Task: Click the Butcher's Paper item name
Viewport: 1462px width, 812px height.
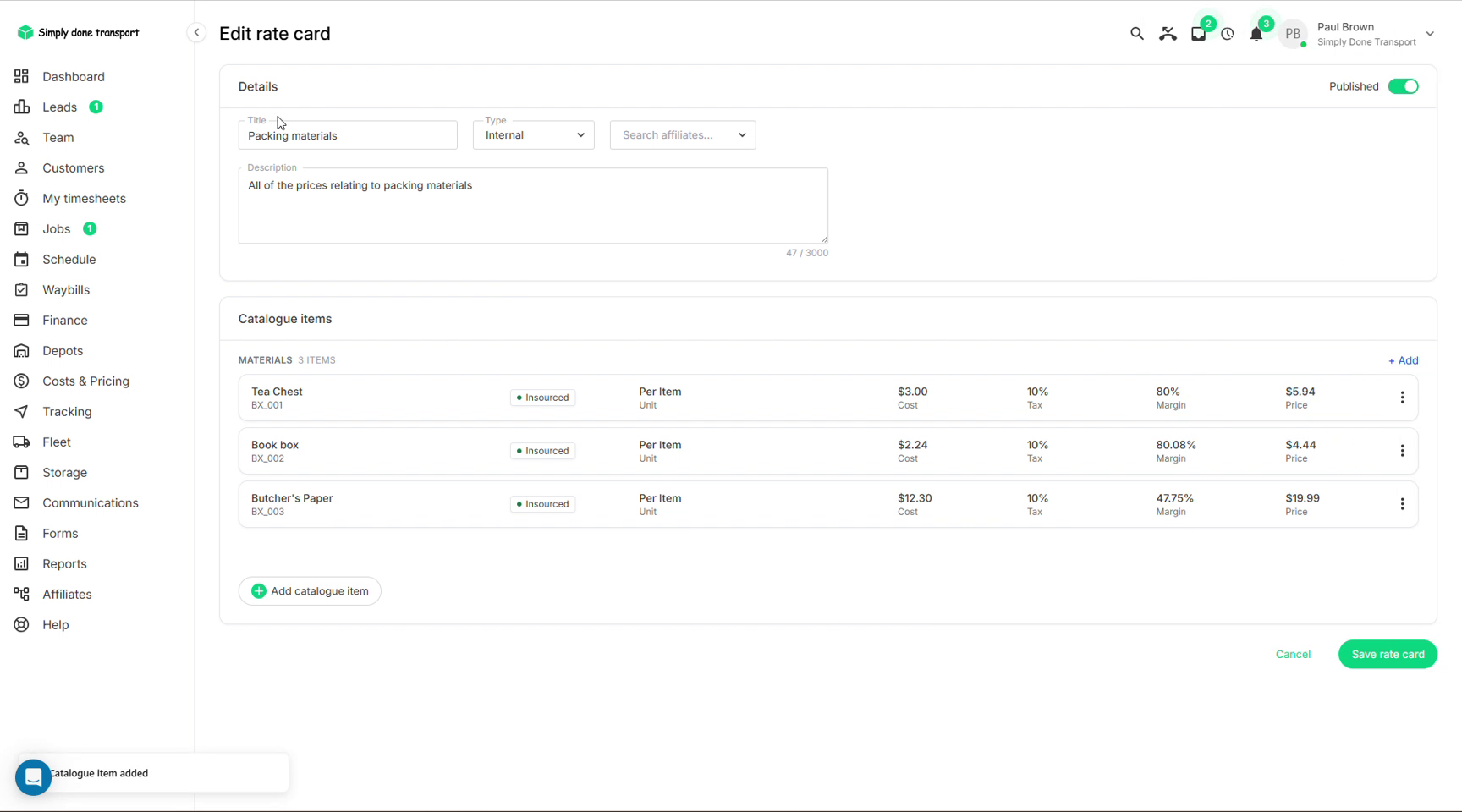Action: [292, 498]
